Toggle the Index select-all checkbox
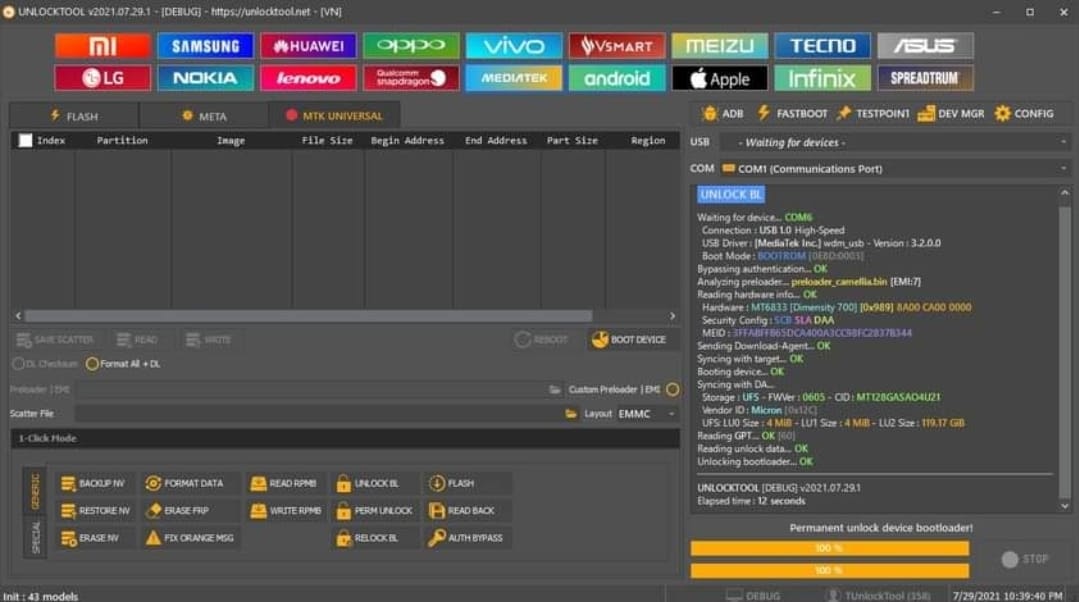This screenshot has height=602, width=1079. (x=25, y=140)
